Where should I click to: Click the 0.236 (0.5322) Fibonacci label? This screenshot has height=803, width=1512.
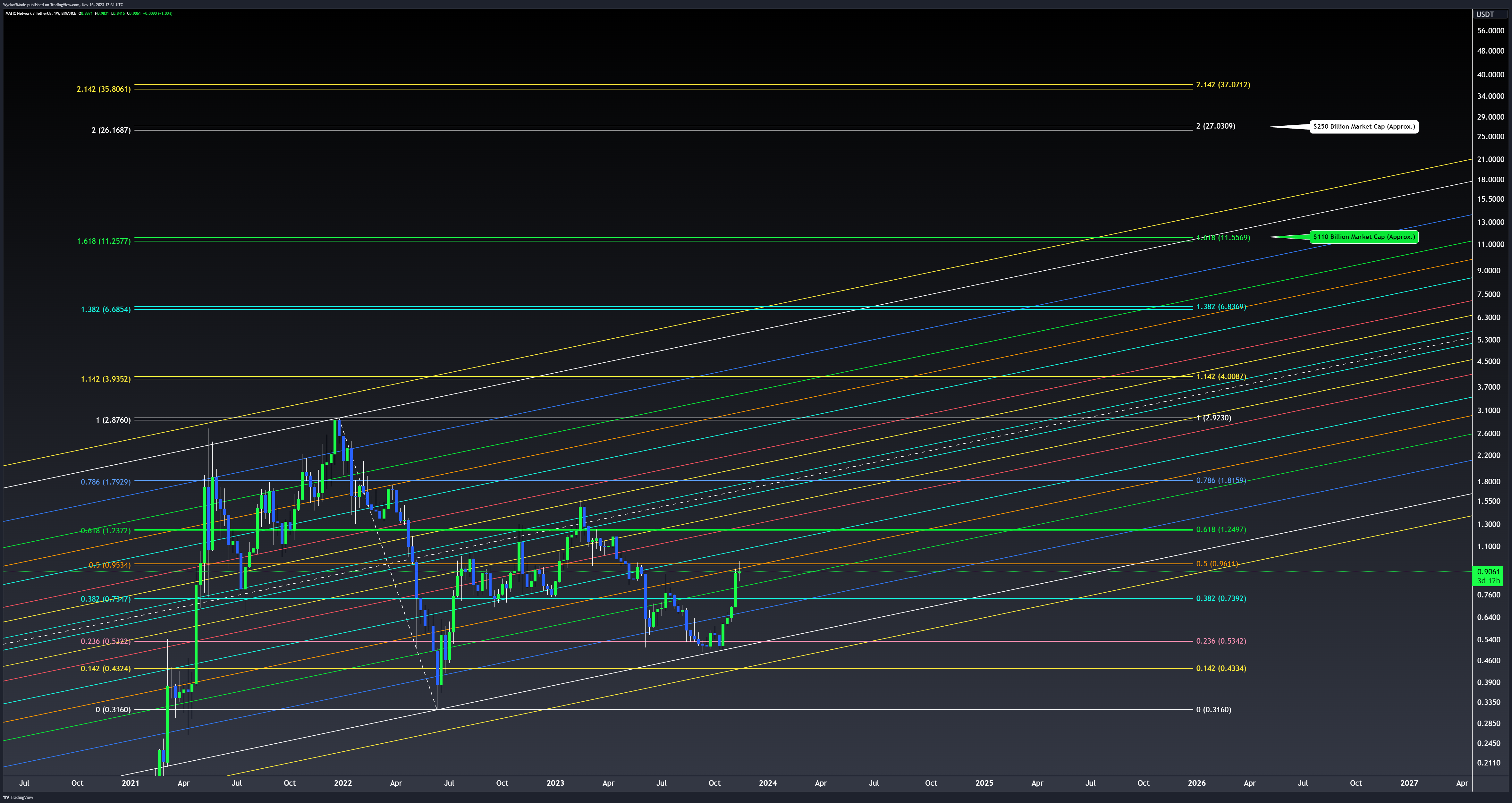click(106, 641)
